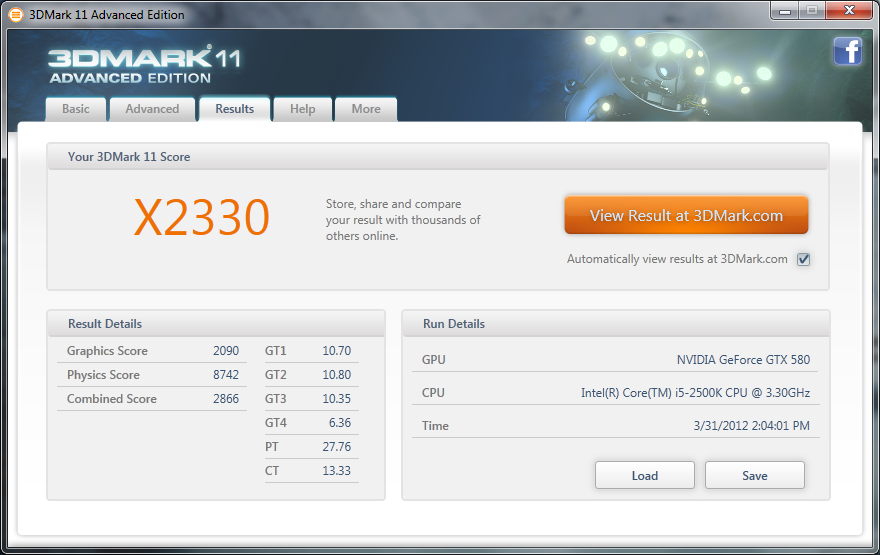Click the Combined Score value 2866
This screenshot has width=880, height=555.
[x=226, y=399]
